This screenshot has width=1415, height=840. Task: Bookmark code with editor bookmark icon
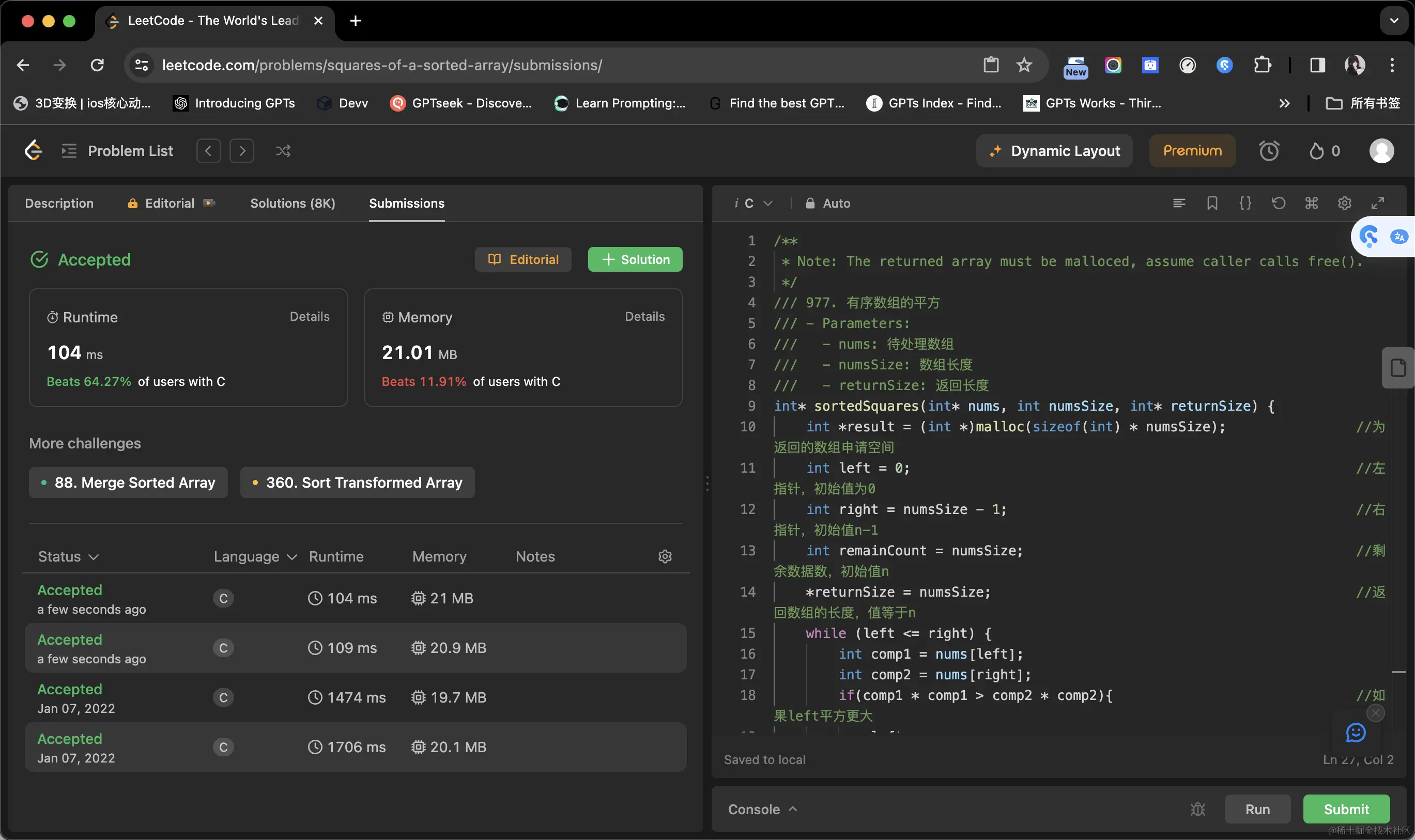(1212, 203)
